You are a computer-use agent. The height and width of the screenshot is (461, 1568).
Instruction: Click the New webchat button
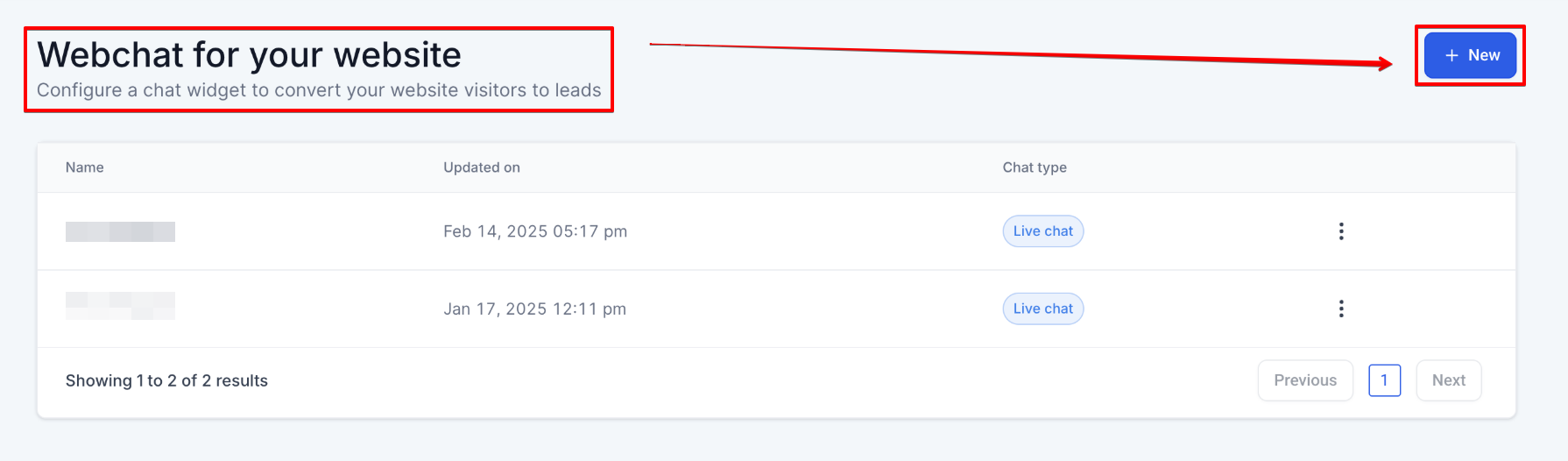1470,55
